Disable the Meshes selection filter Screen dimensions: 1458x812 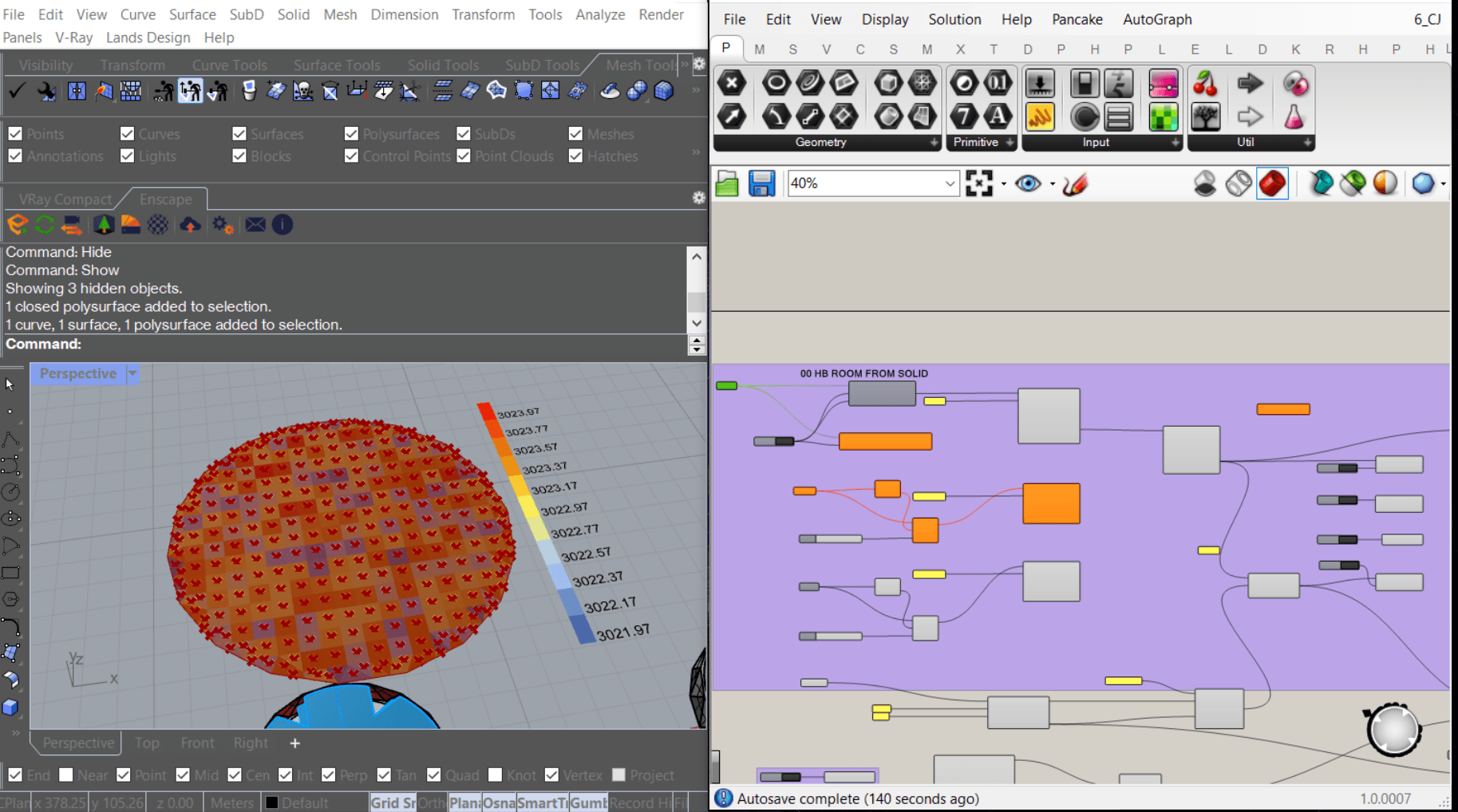pos(575,133)
